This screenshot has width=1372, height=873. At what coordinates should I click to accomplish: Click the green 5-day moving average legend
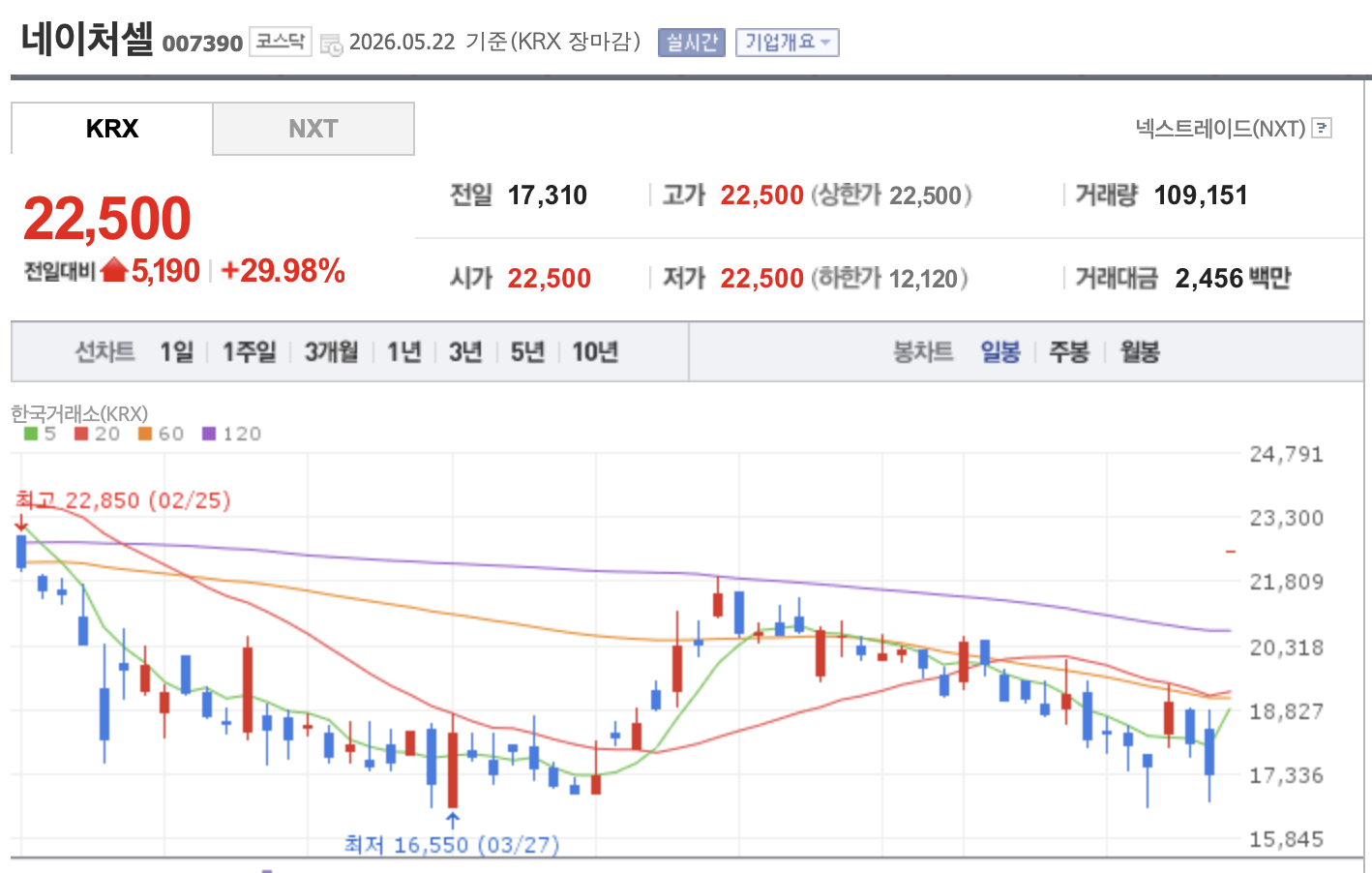tap(40, 434)
